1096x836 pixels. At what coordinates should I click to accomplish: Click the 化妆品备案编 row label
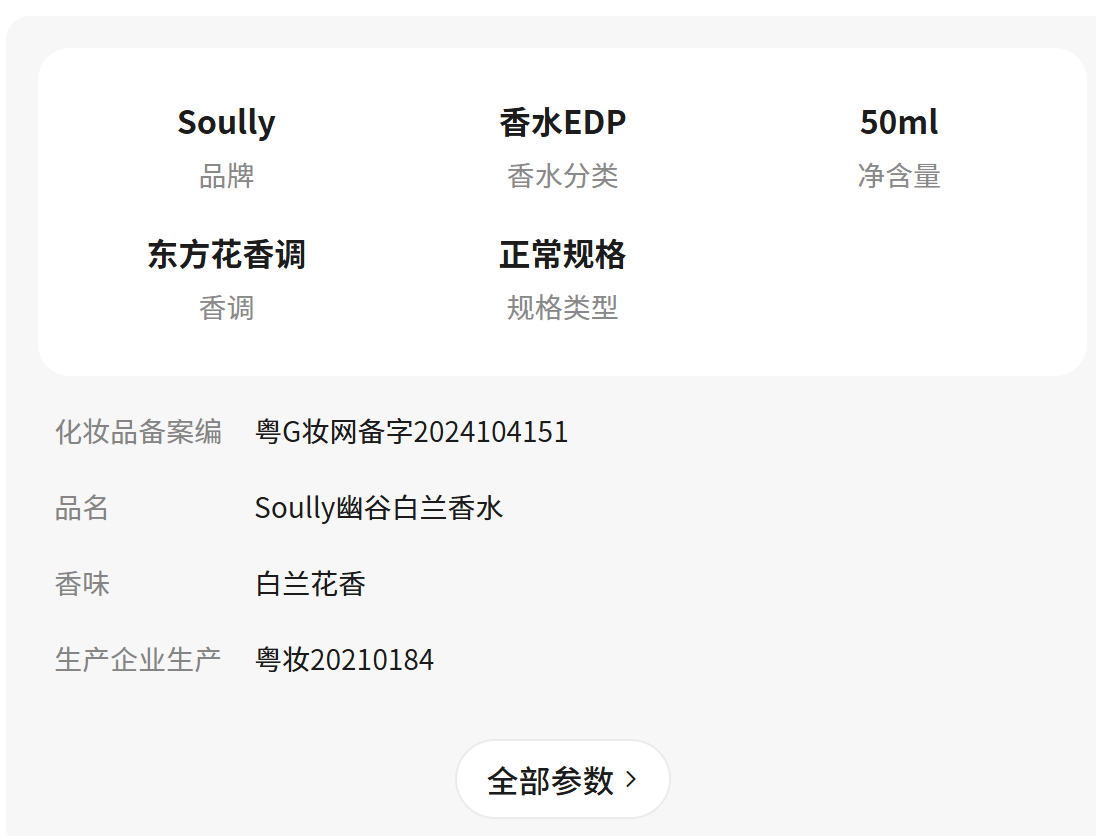click(138, 432)
